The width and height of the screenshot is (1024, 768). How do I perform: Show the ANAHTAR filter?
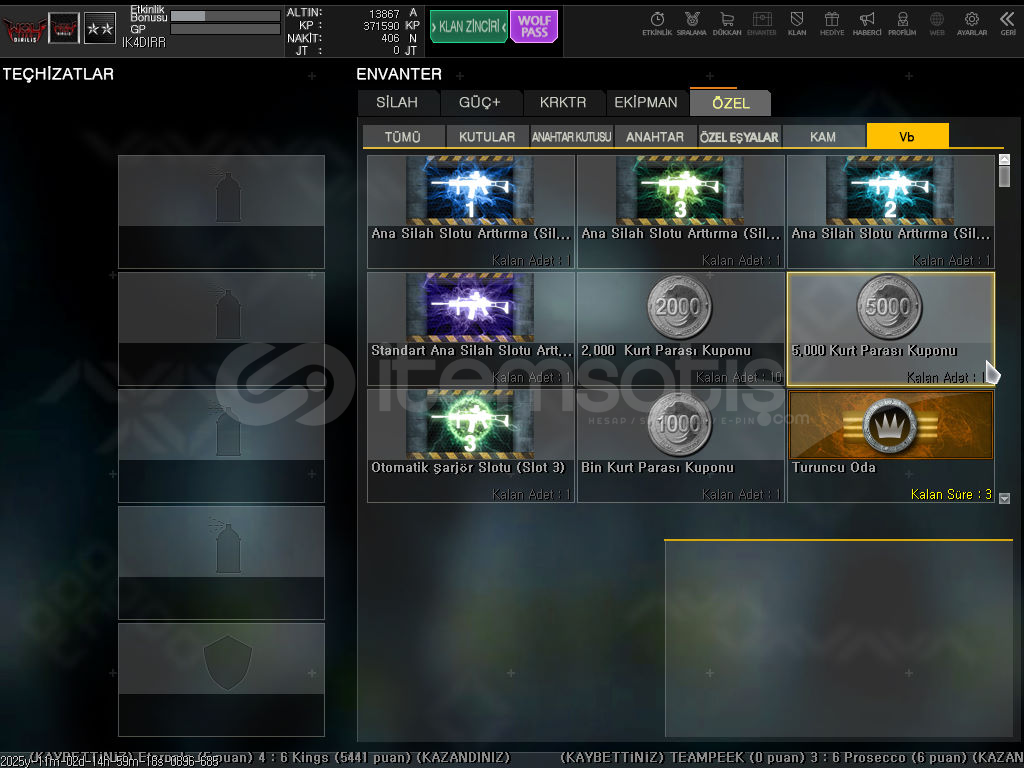[x=655, y=136]
